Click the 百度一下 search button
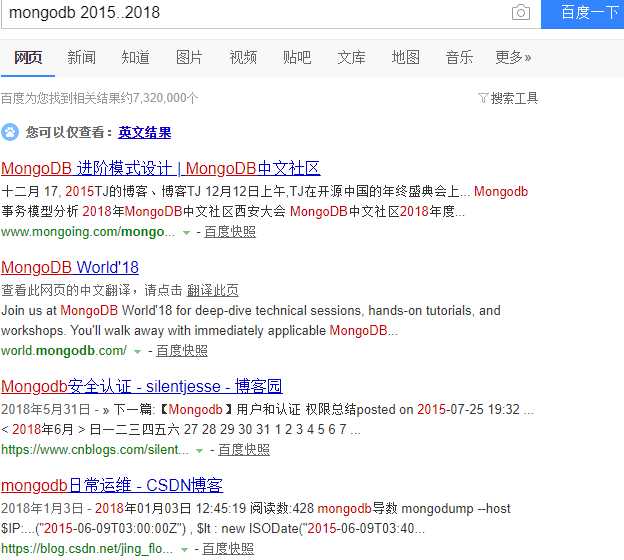This screenshot has height=560, width=624. click(582, 13)
